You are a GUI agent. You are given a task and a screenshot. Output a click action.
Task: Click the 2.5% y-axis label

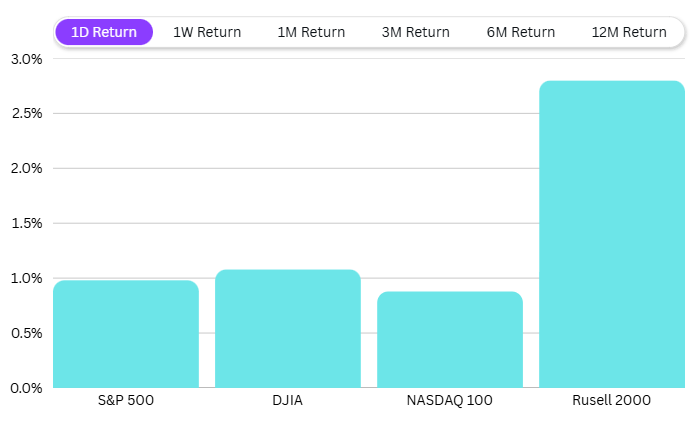pyautogui.click(x=27, y=113)
